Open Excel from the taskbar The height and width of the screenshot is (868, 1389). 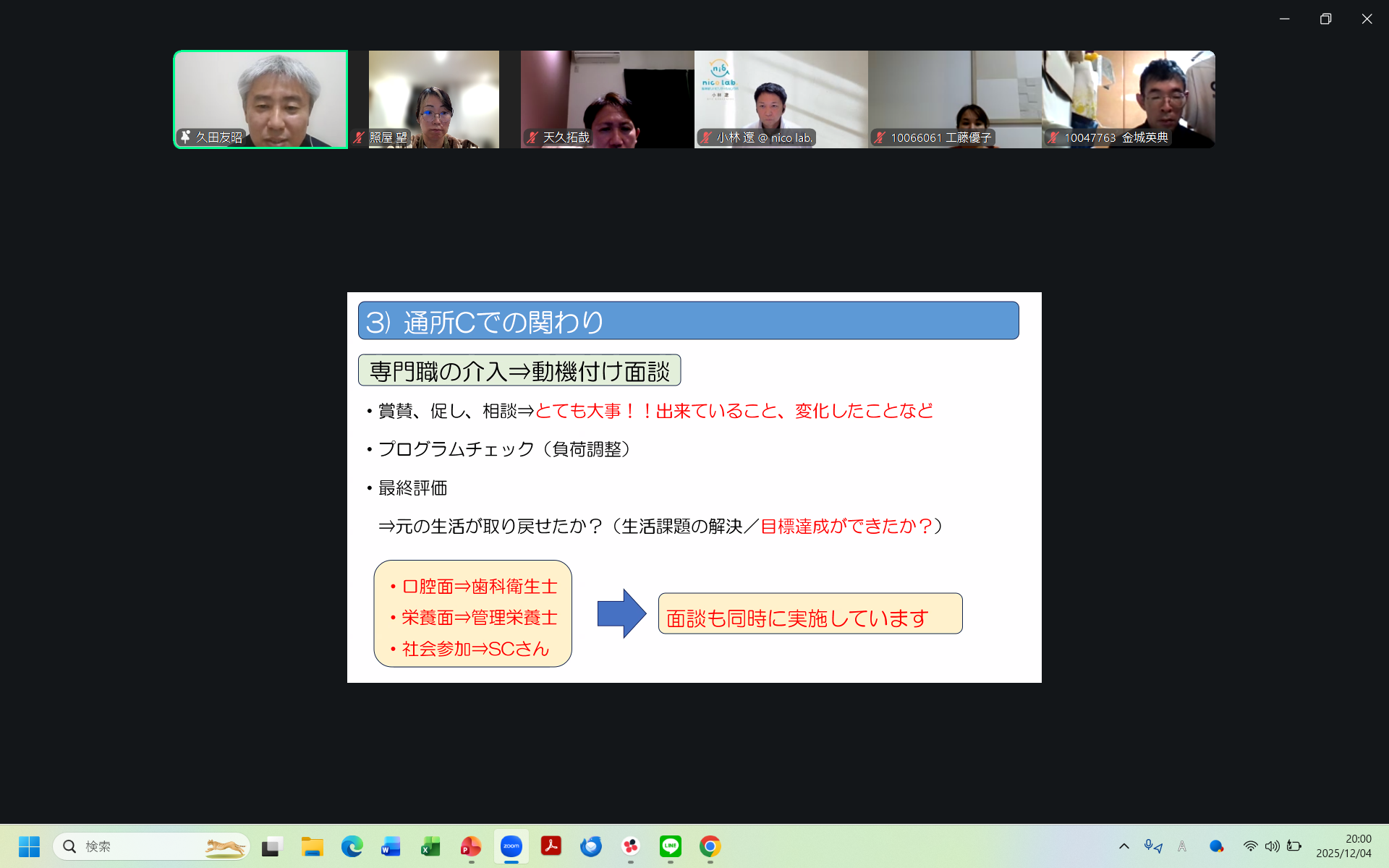(431, 846)
